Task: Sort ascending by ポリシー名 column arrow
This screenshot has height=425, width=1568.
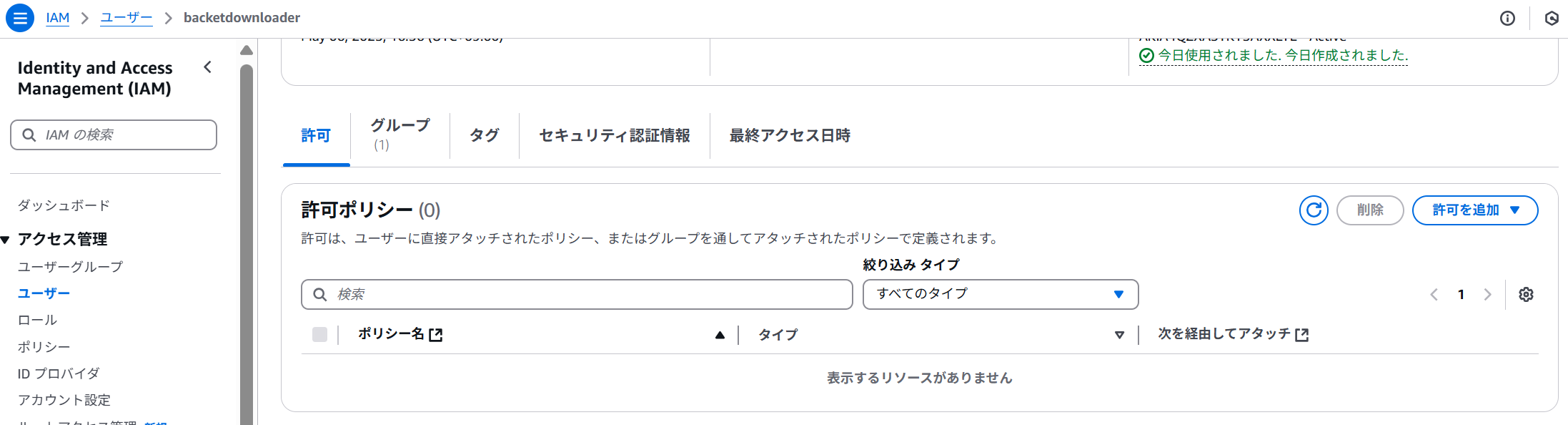Action: pos(720,335)
